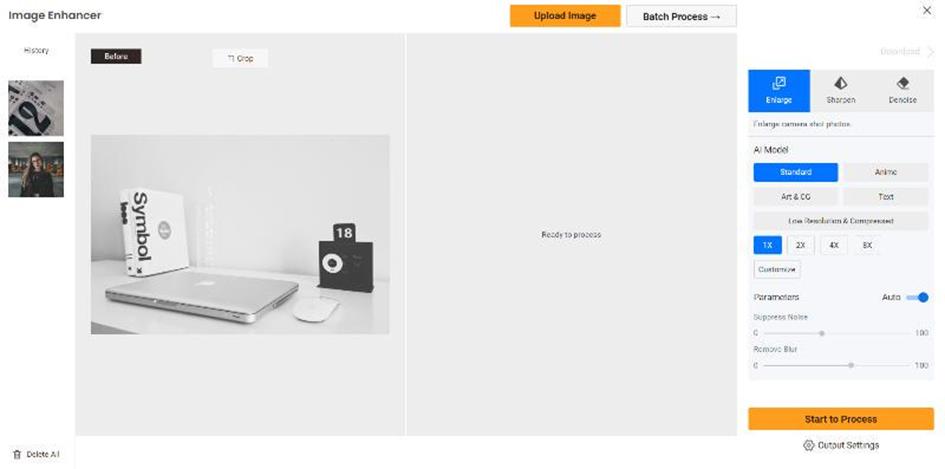Toggle the Auto parameters switch
The height and width of the screenshot is (469, 945).
click(x=917, y=297)
